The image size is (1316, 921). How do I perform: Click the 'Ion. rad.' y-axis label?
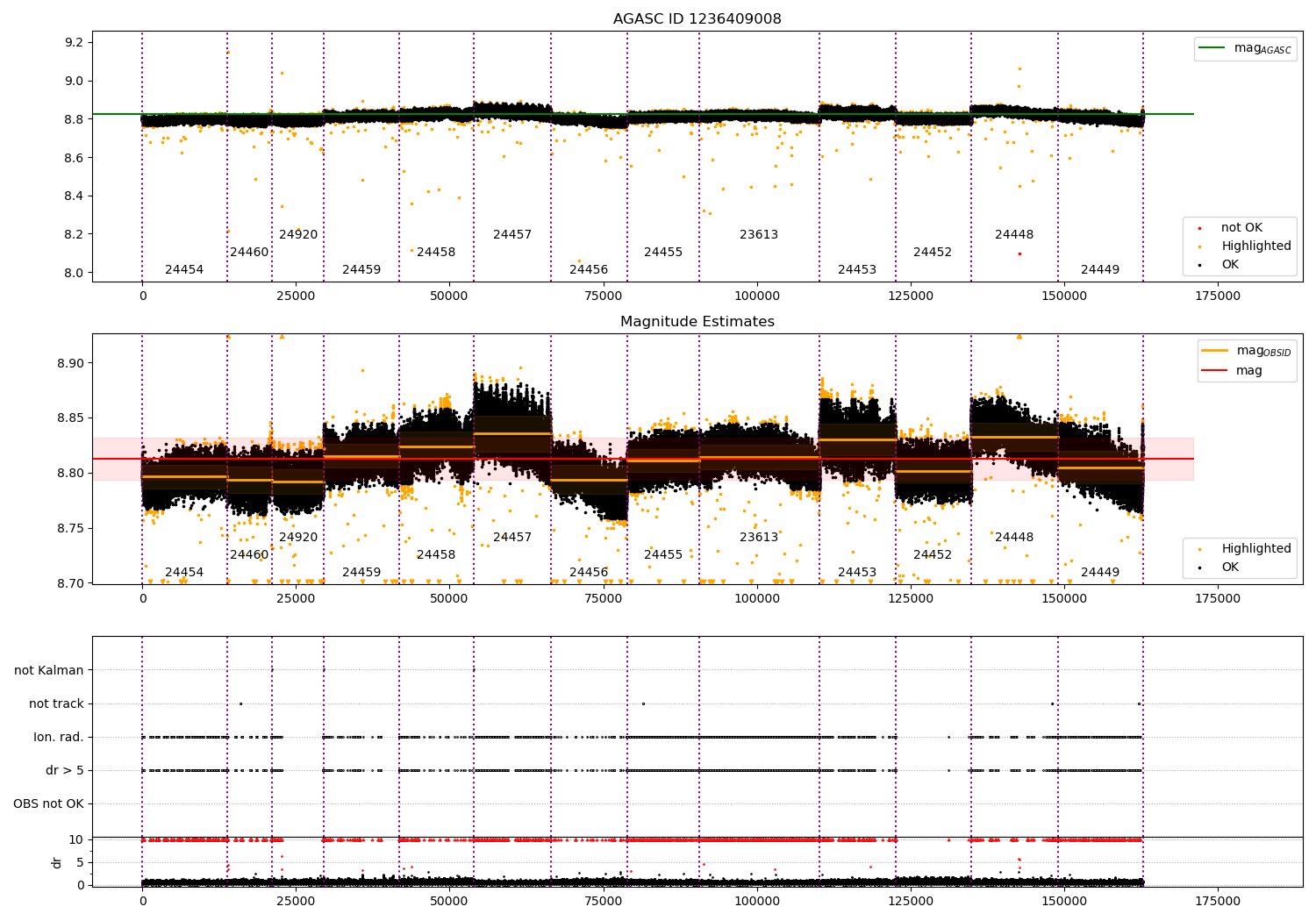[x=59, y=737]
